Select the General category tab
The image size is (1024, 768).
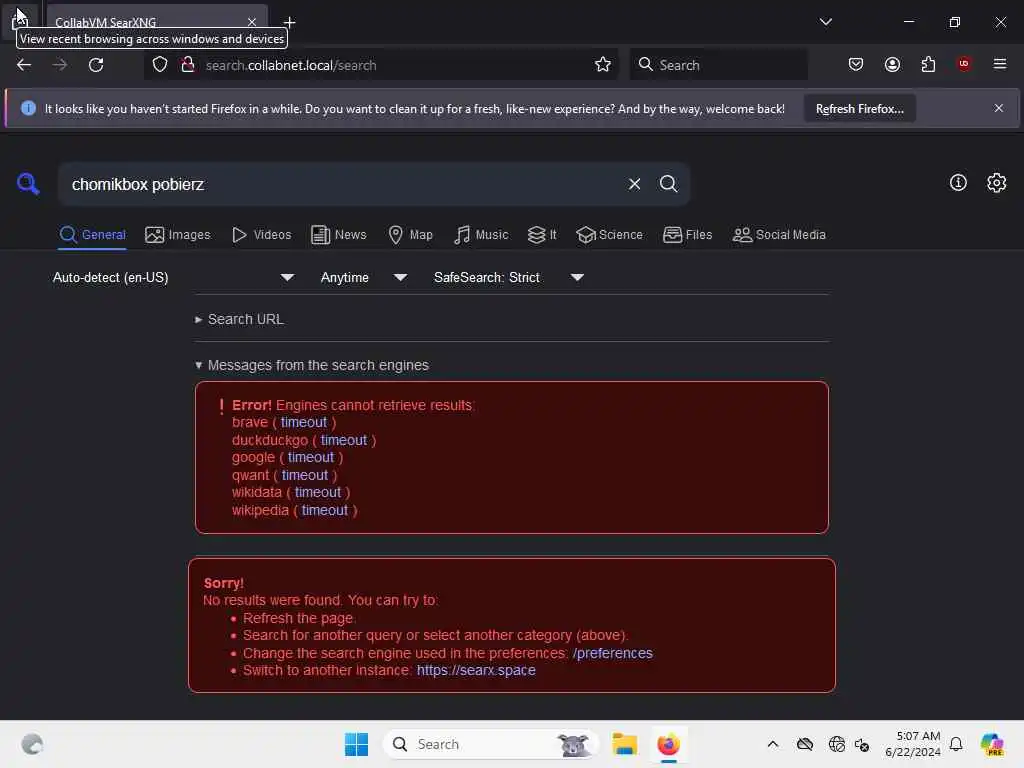point(92,234)
